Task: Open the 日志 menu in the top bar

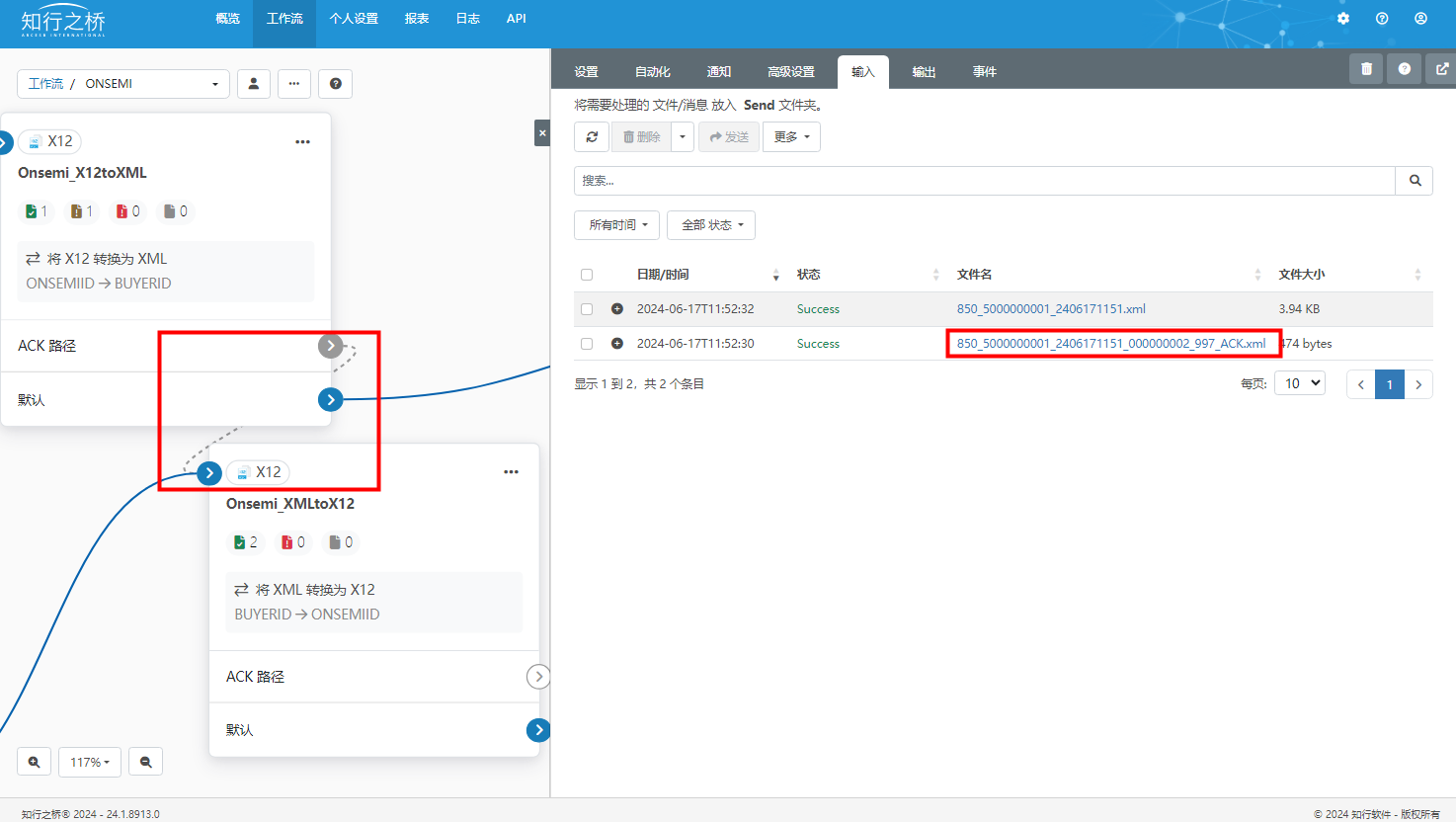Action: pyautogui.click(x=467, y=18)
